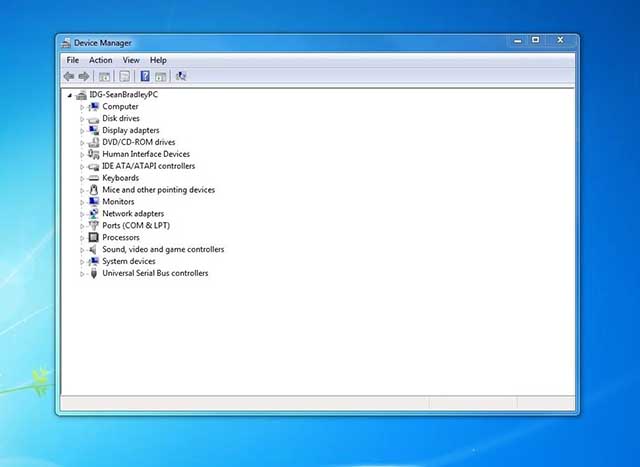
Task: Click the blue Help question-mark icon
Action: pyautogui.click(x=144, y=76)
